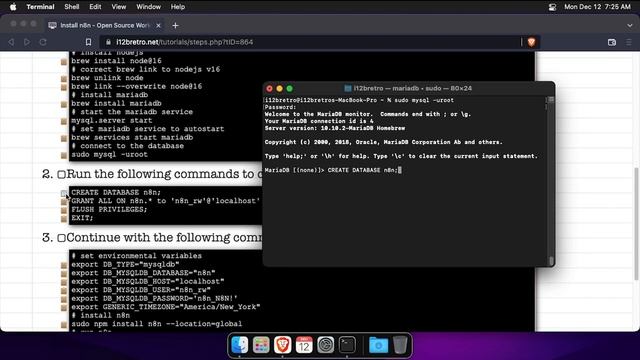Viewport: 640px width, 360px height.
Task: Open System Preferences from the Dock
Action: point(326,345)
